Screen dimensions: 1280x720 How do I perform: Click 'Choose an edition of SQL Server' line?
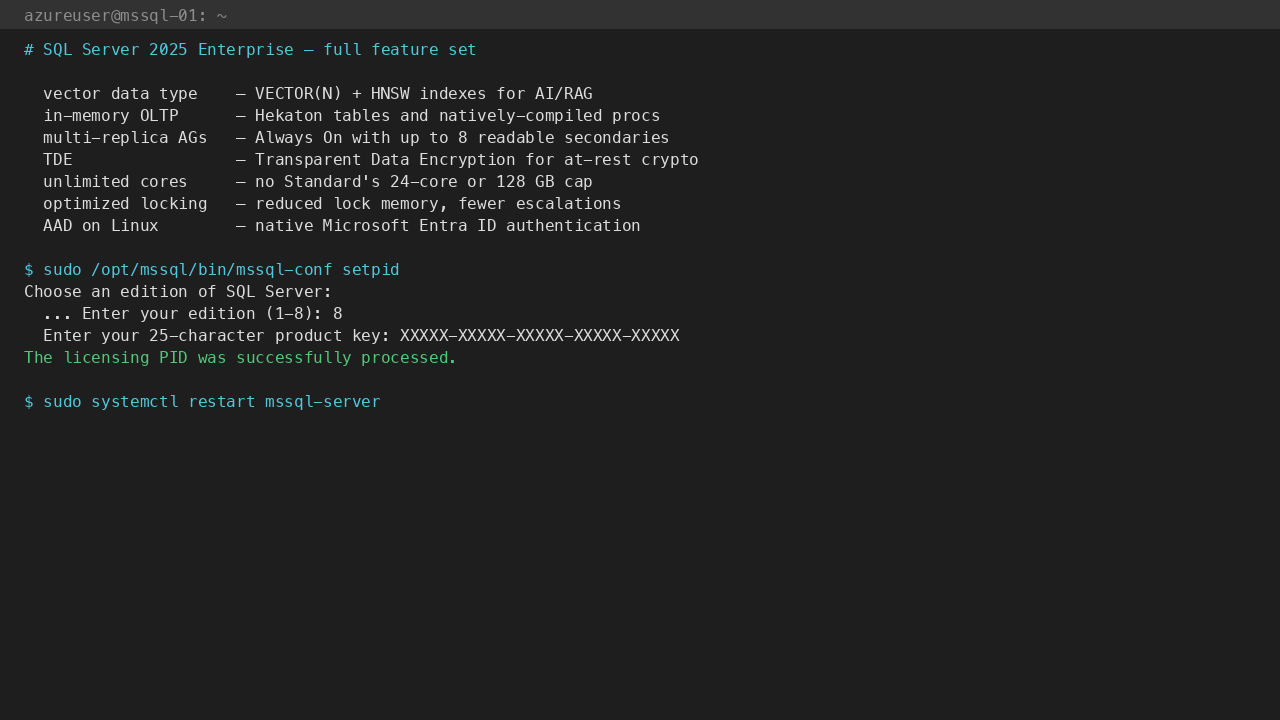point(178,292)
